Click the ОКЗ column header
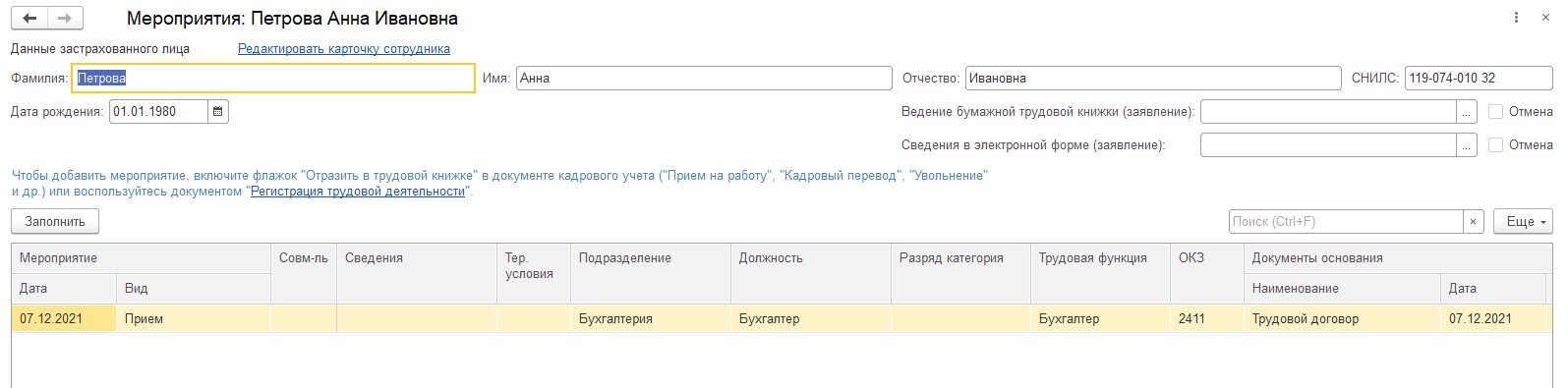The width and height of the screenshot is (1568, 388). (1206, 273)
